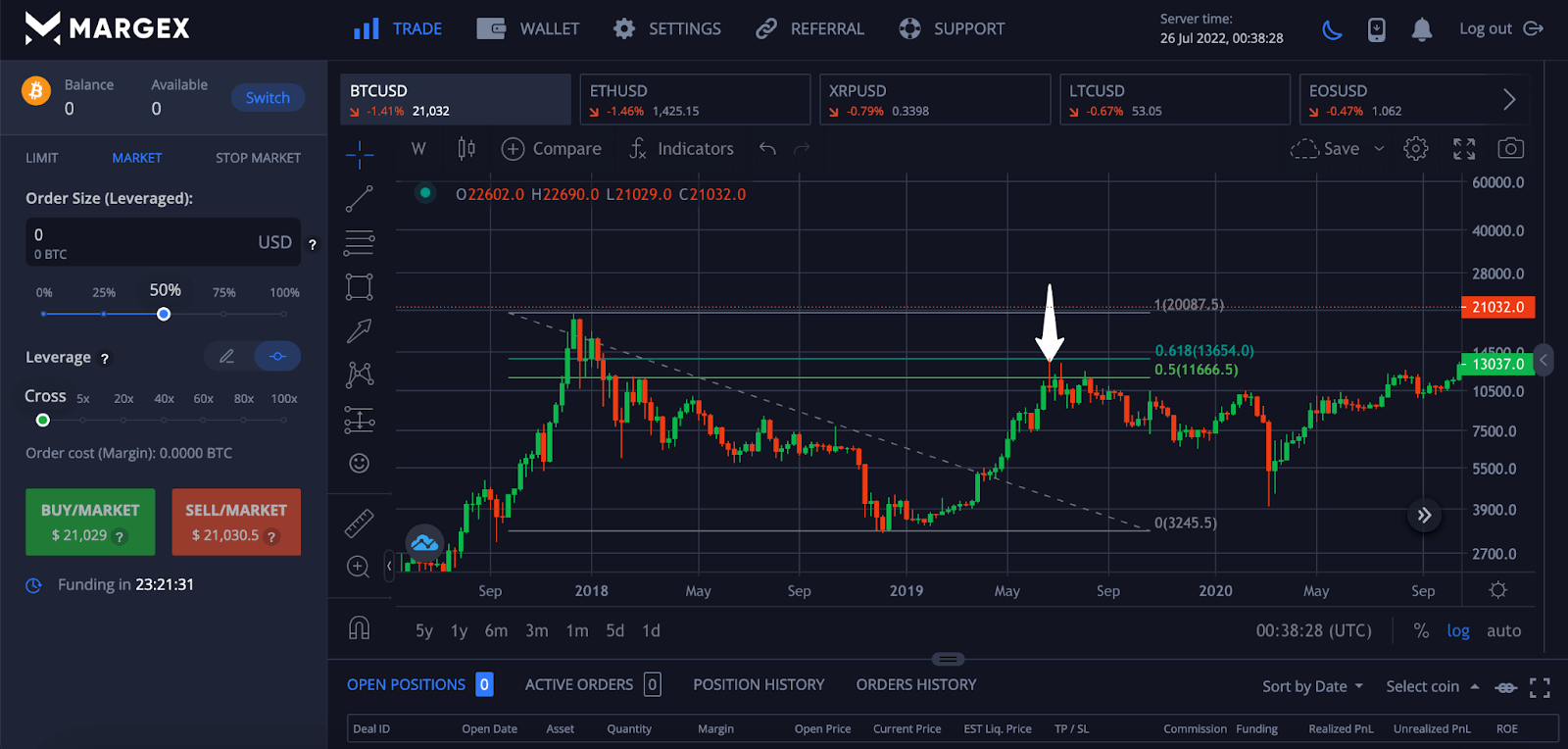Set order size slider to 75%
1568x749 pixels.
224,314
